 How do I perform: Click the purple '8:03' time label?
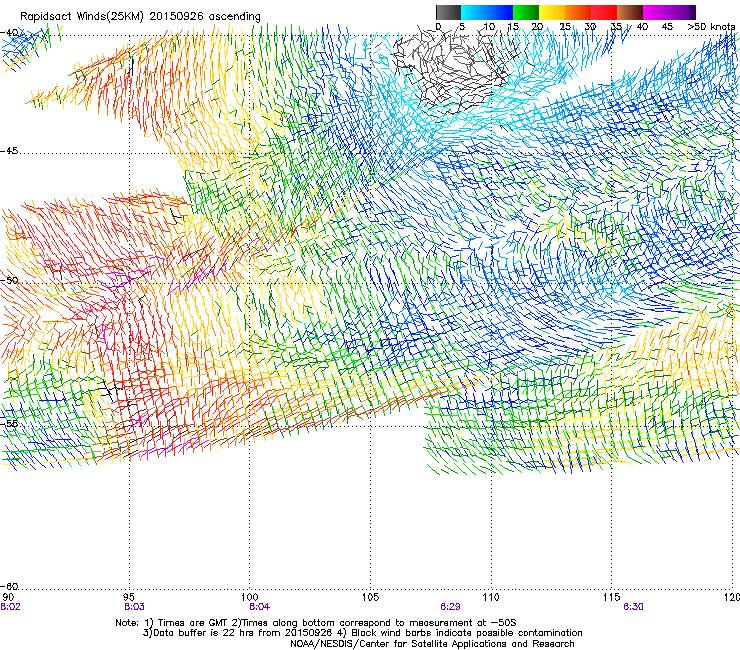135,607
